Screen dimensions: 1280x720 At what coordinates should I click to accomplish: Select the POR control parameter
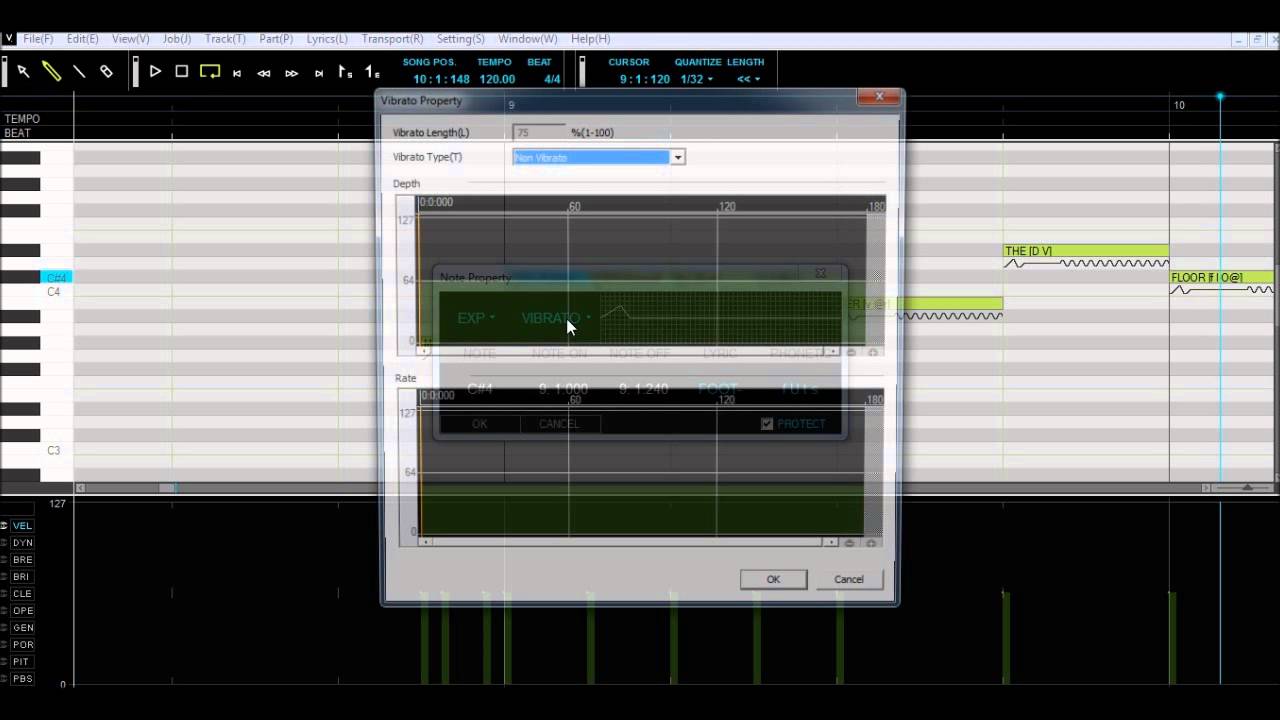tap(22, 645)
